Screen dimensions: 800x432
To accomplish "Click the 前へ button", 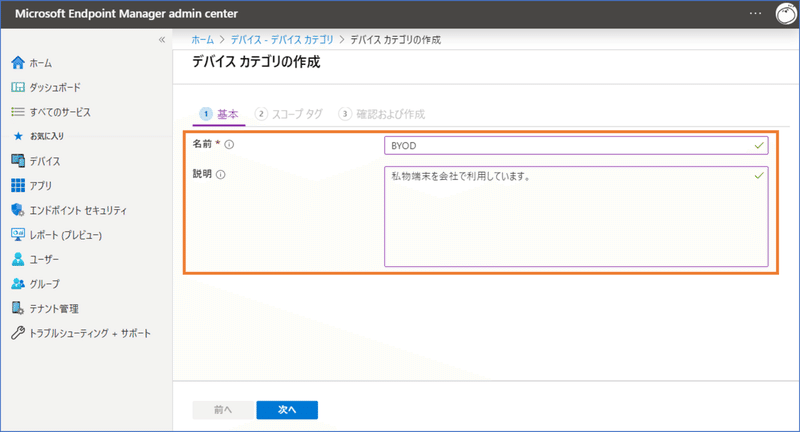I will click(223, 410).
